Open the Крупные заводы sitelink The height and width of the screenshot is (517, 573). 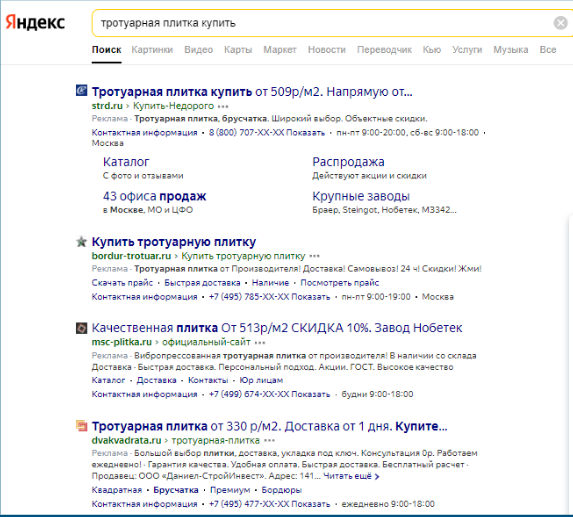click(361, 196)
